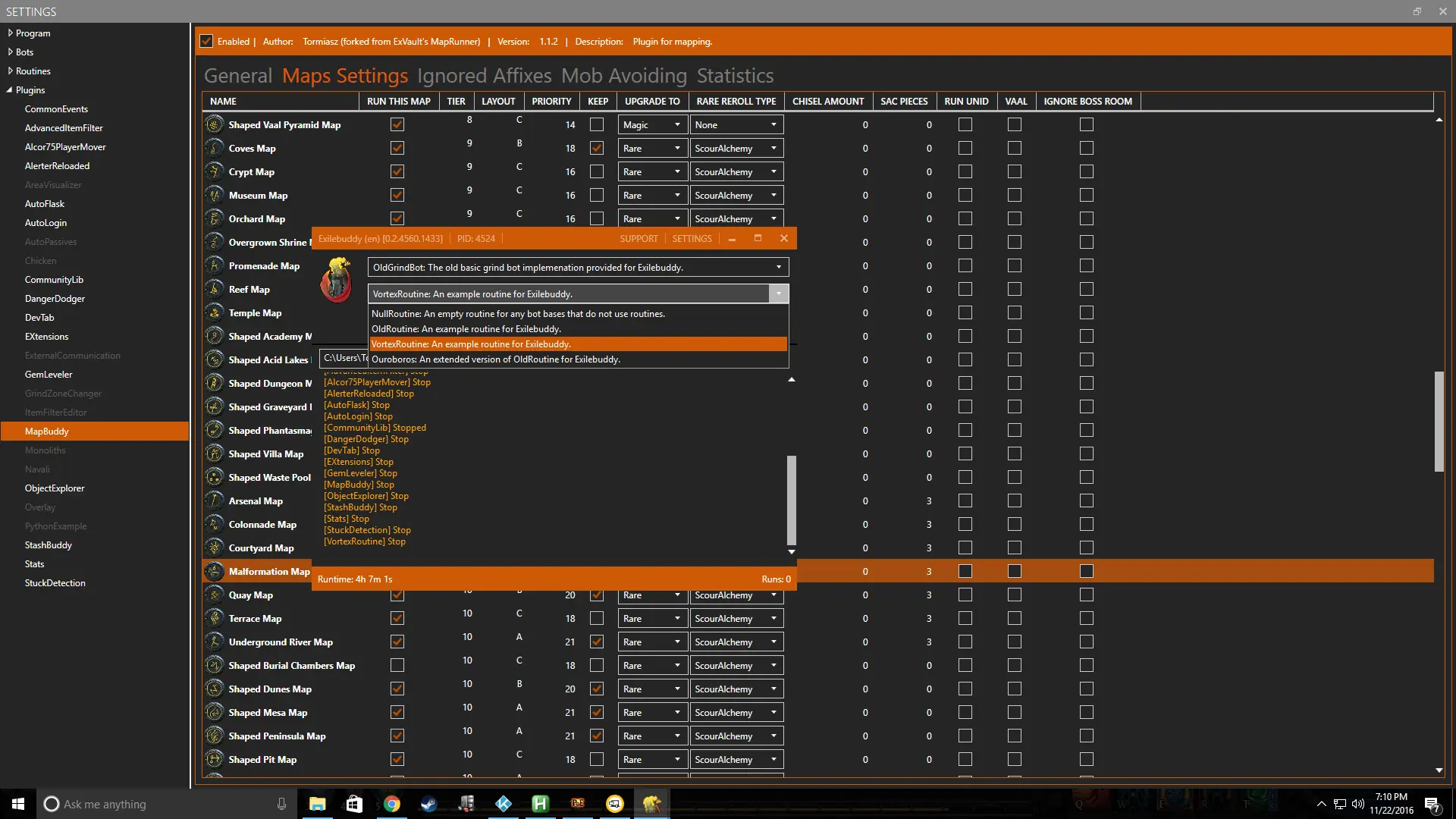Click the Coves Map row icon
This screenshot has width=1456, height=819.
click(215, 148)
